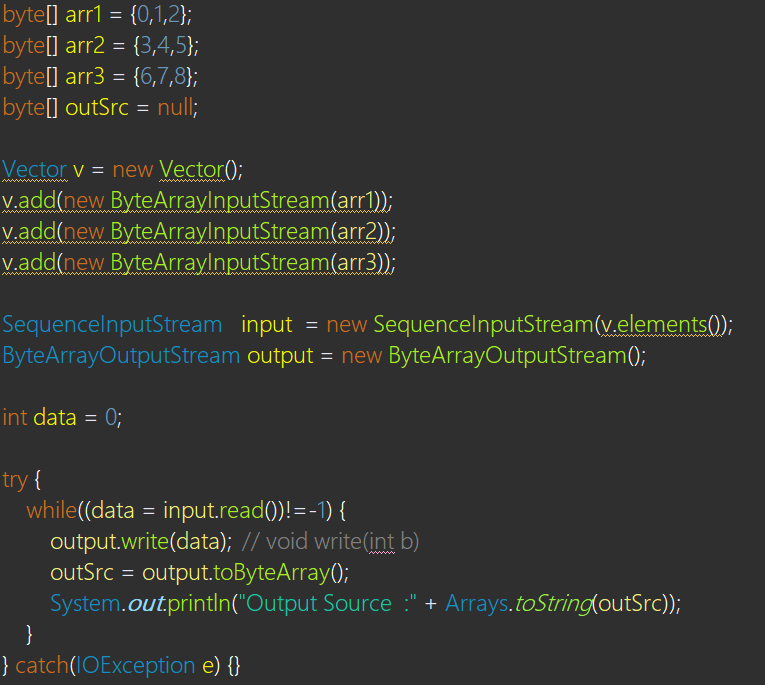Click the green SequenceInputStream constructor
Image resolution: width=765 pixels, height=685 pixels.
coord(483,325)
